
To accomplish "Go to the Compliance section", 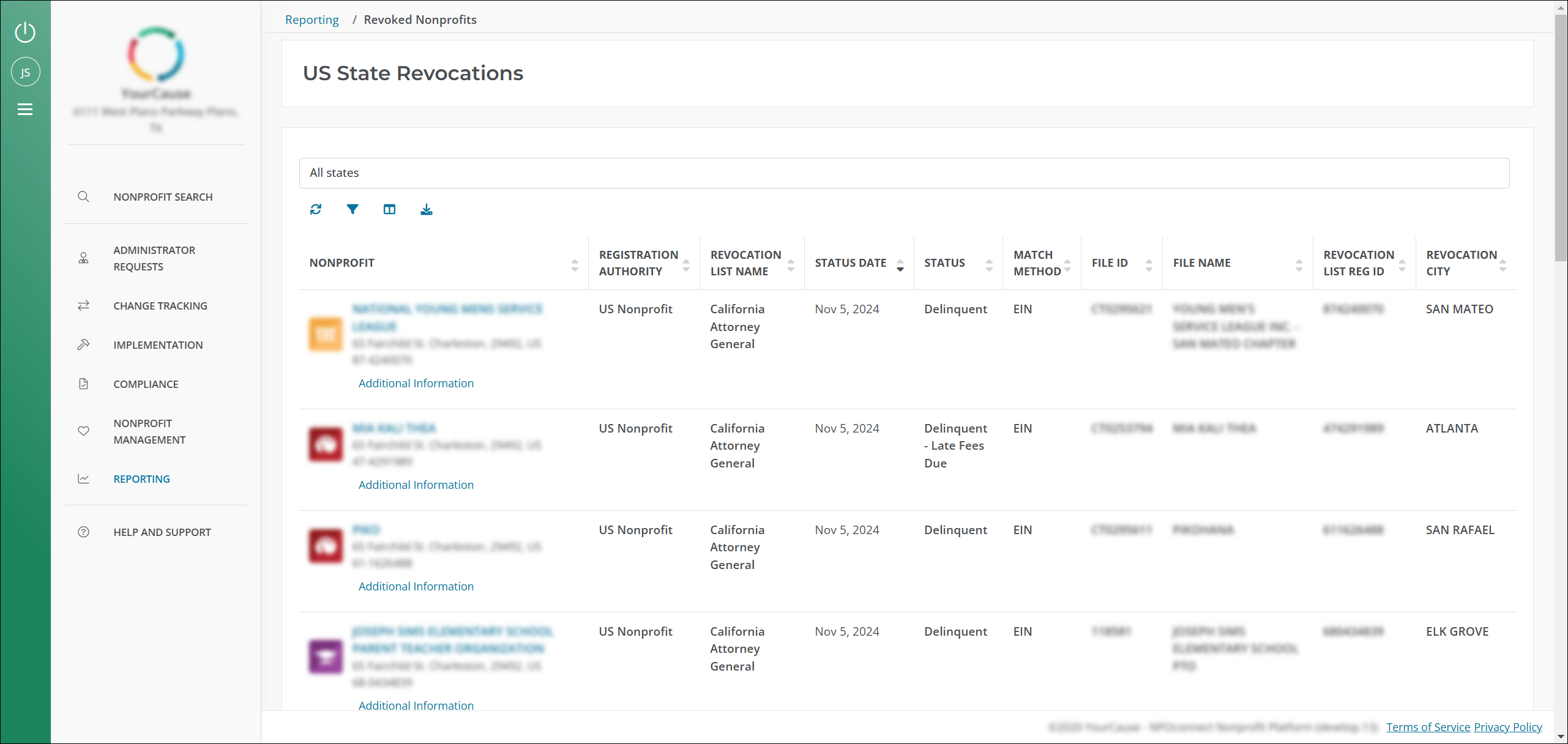I will click(146, 384).
